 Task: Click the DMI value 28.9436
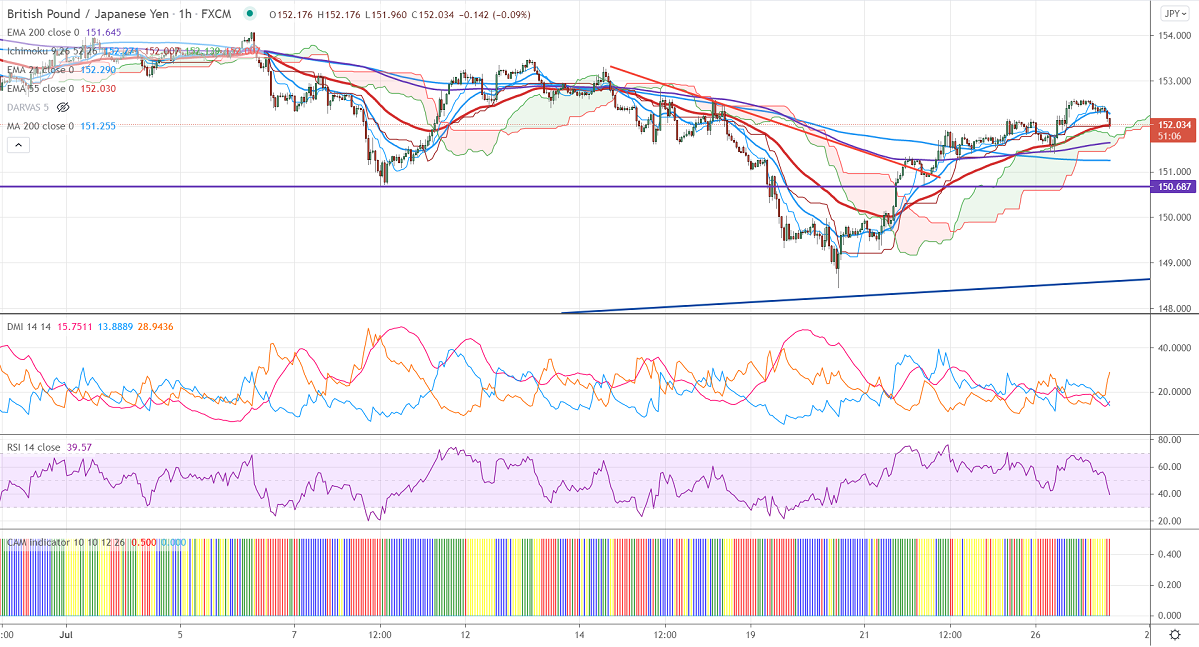coord(155,327)
